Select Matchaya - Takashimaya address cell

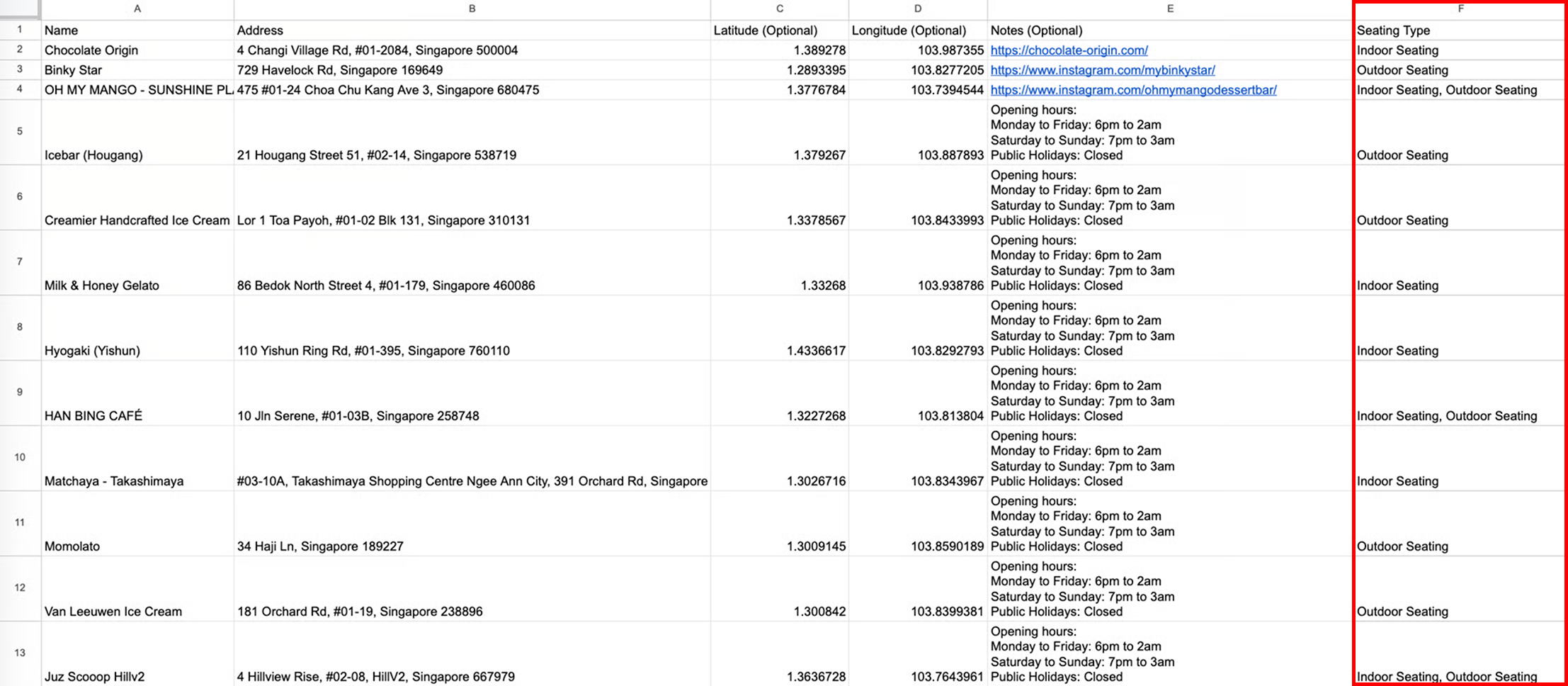click(x=472, y=459)
